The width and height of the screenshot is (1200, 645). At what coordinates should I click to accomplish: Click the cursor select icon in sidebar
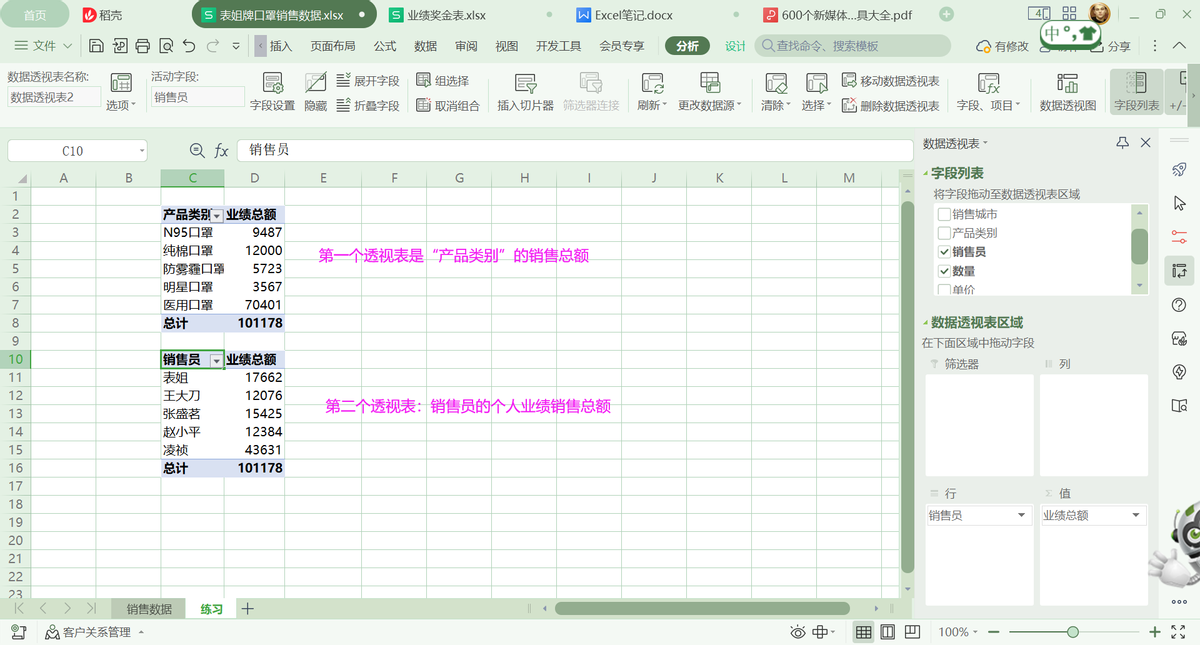1179,203
